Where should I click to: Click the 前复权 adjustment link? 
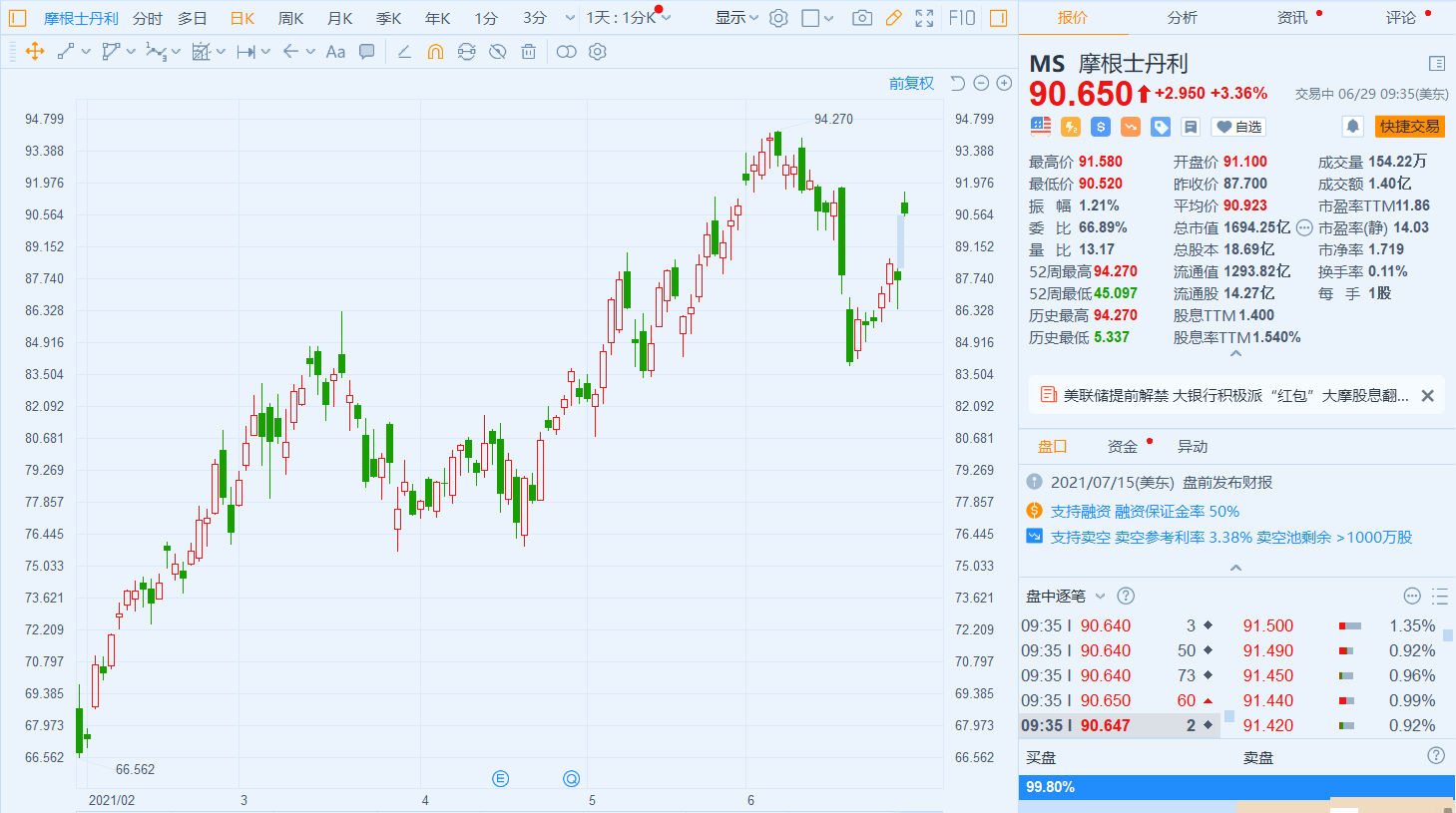click(x=911, y=84)
